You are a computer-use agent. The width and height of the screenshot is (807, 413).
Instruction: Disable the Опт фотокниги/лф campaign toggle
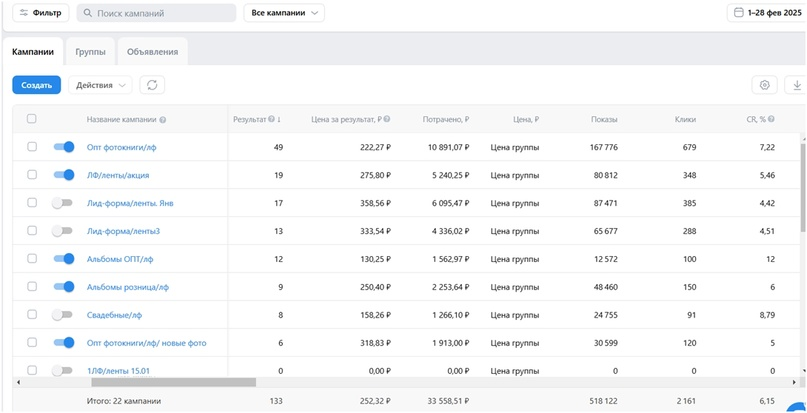coord(63,147)
